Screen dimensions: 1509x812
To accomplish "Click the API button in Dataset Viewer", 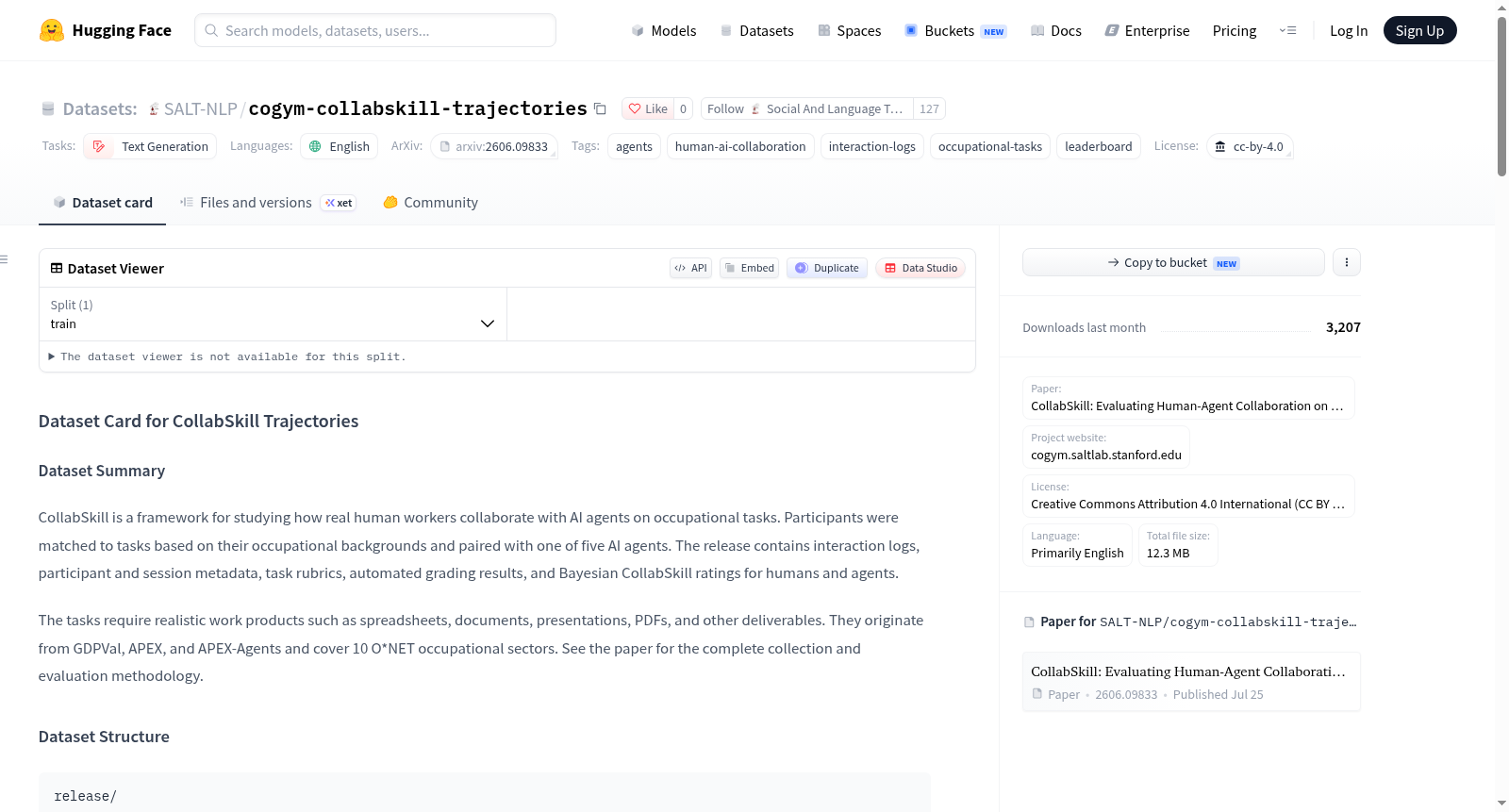I will [x=690, y=268].
